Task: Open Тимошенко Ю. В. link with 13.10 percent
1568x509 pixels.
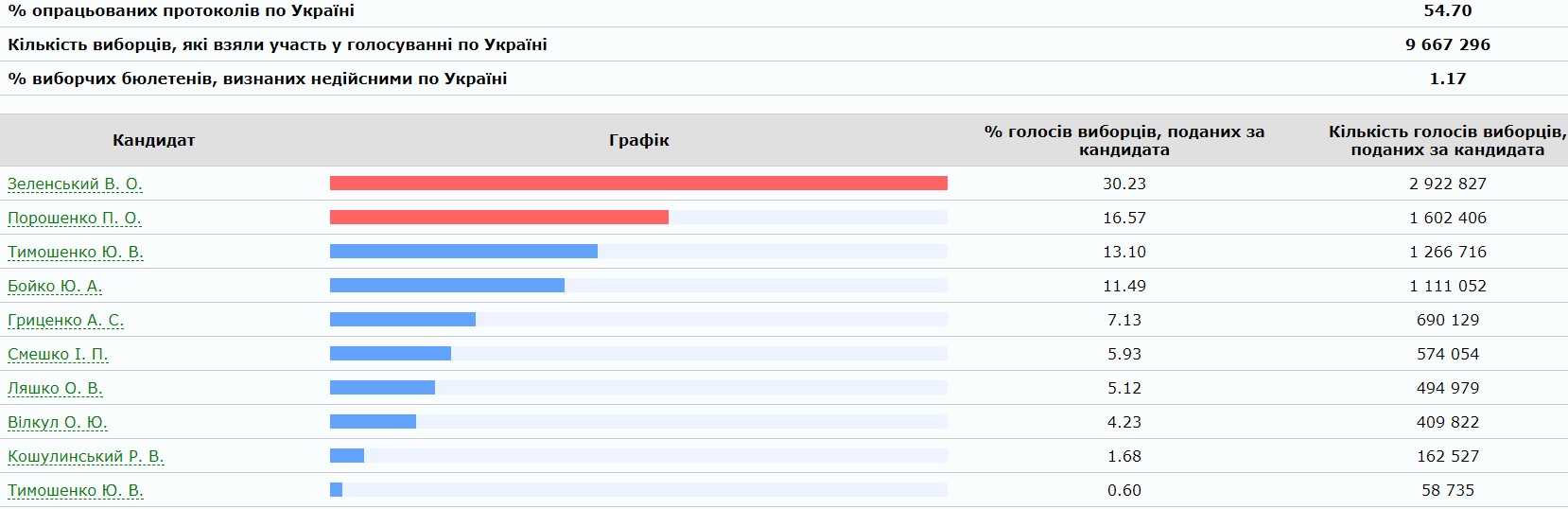Action: (76, 252)
